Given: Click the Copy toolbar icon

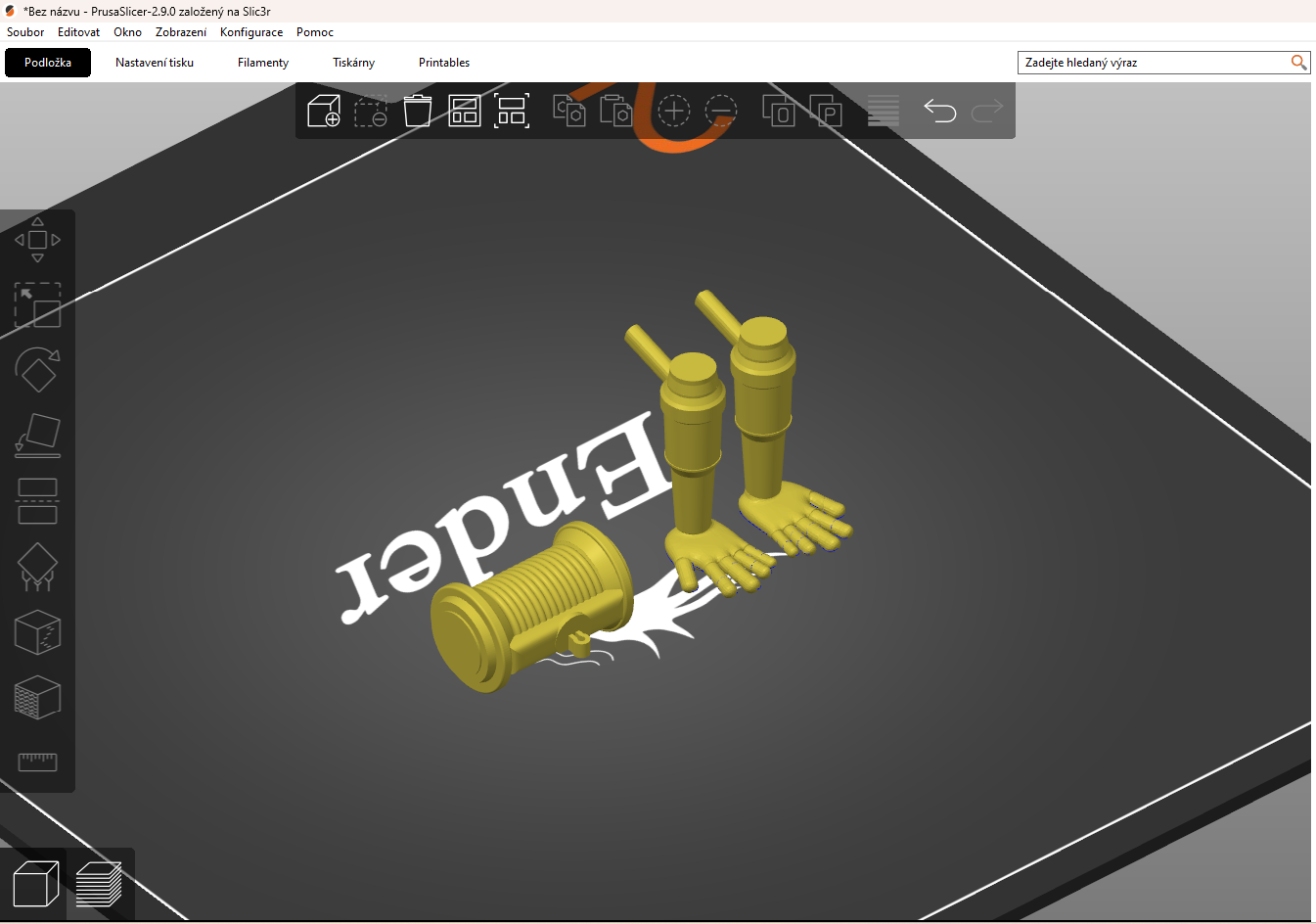Looking at the screenshot, I should point(569,111).
